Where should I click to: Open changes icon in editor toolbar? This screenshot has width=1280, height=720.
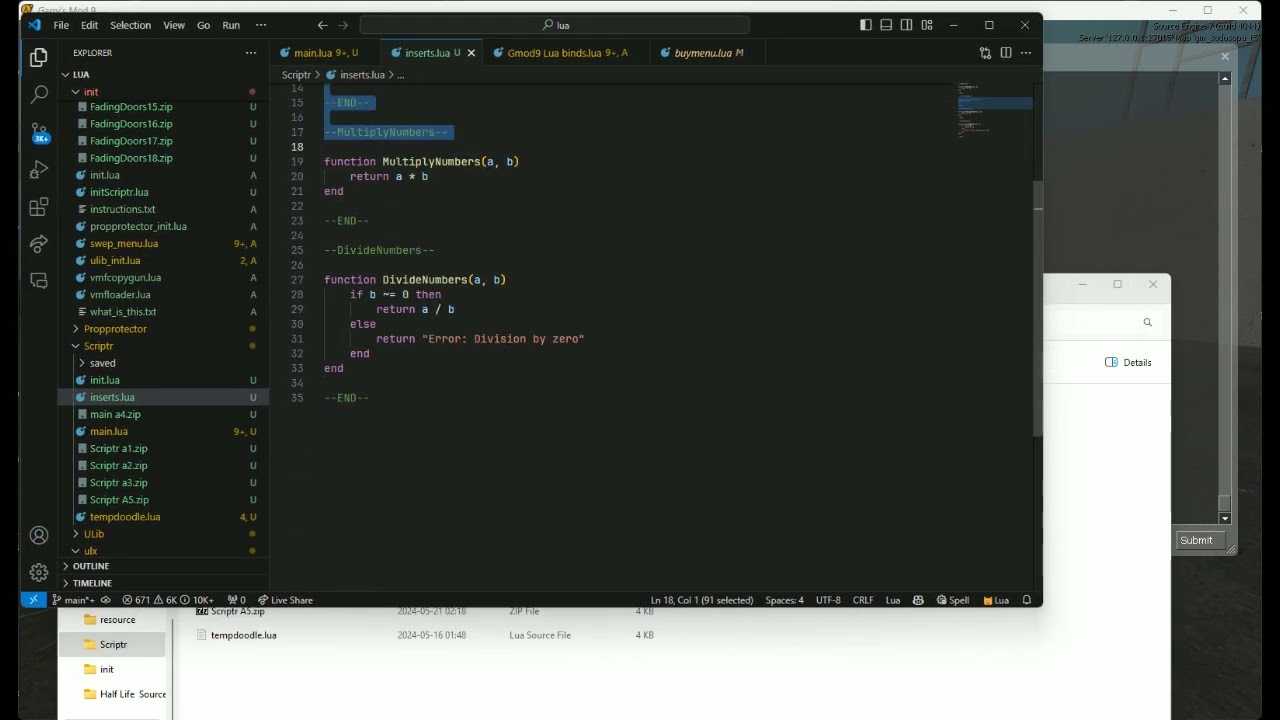tap(985, 53)
